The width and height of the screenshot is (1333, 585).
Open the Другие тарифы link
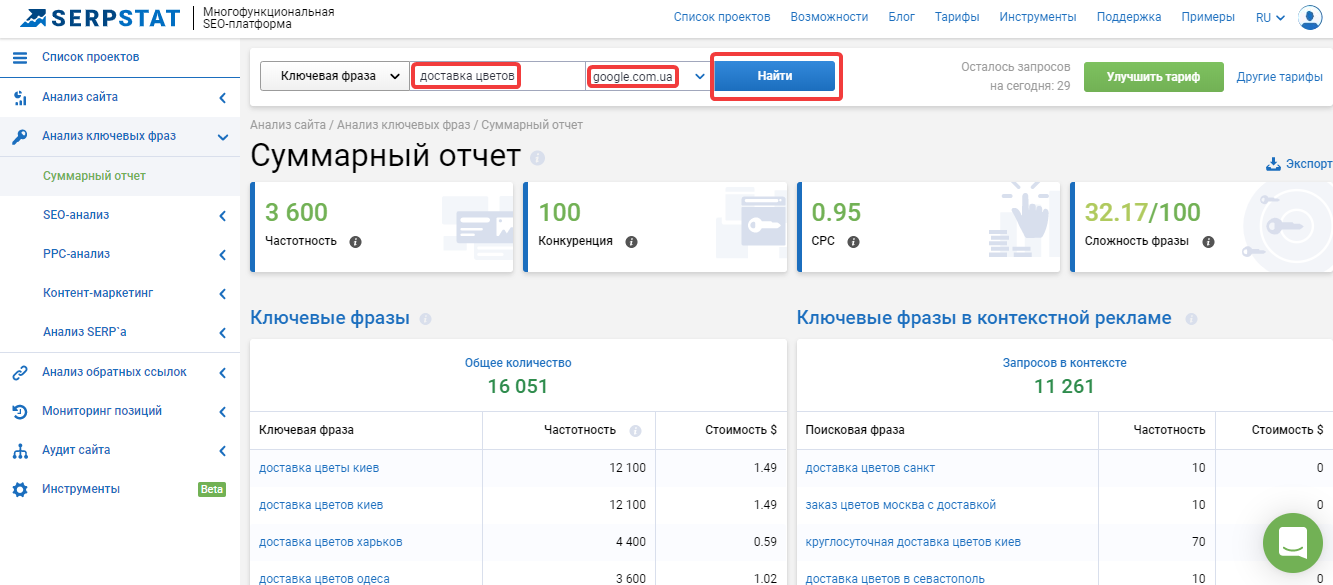click(1279, 77)
